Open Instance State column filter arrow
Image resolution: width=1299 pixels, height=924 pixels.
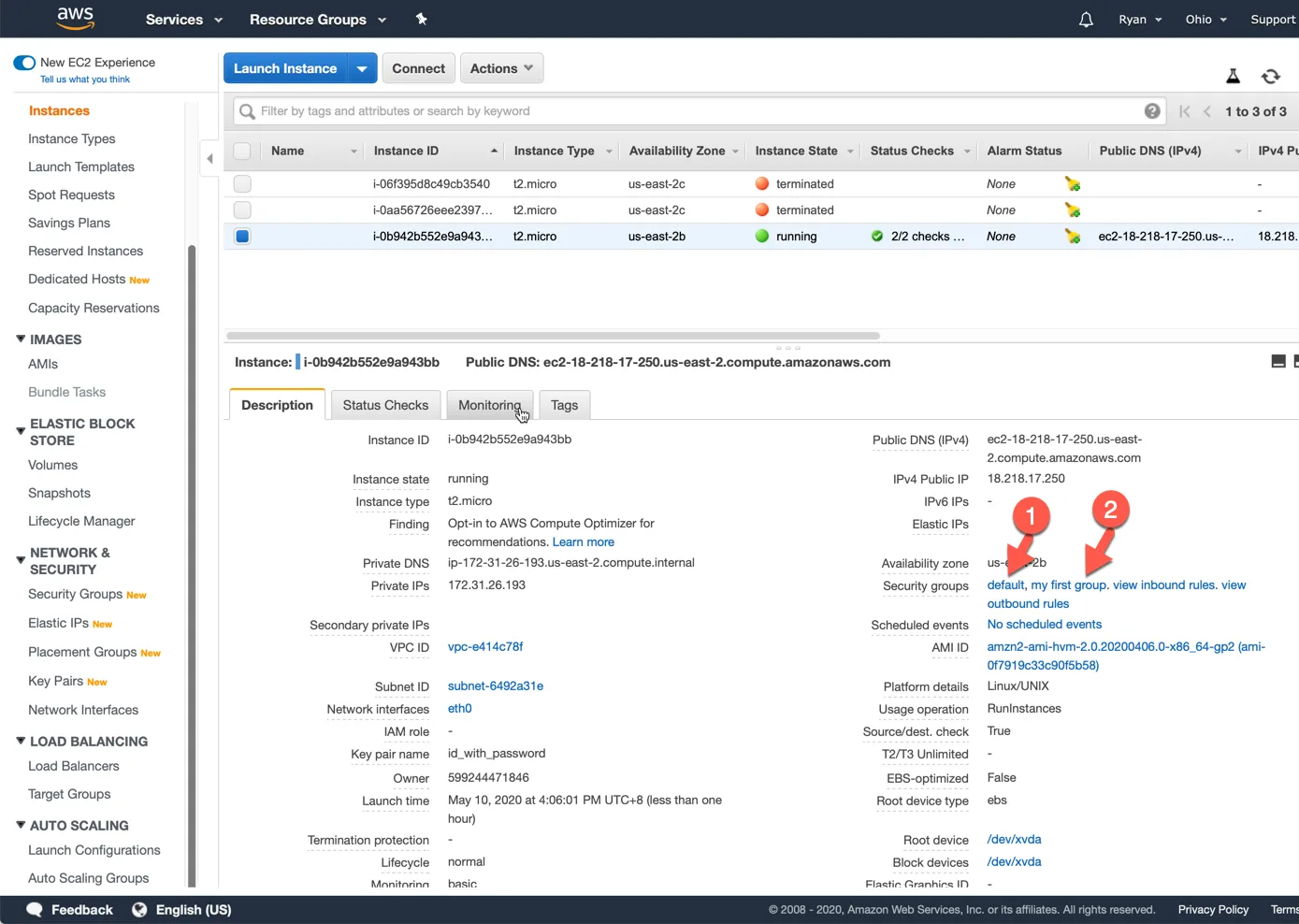(850, 152)
